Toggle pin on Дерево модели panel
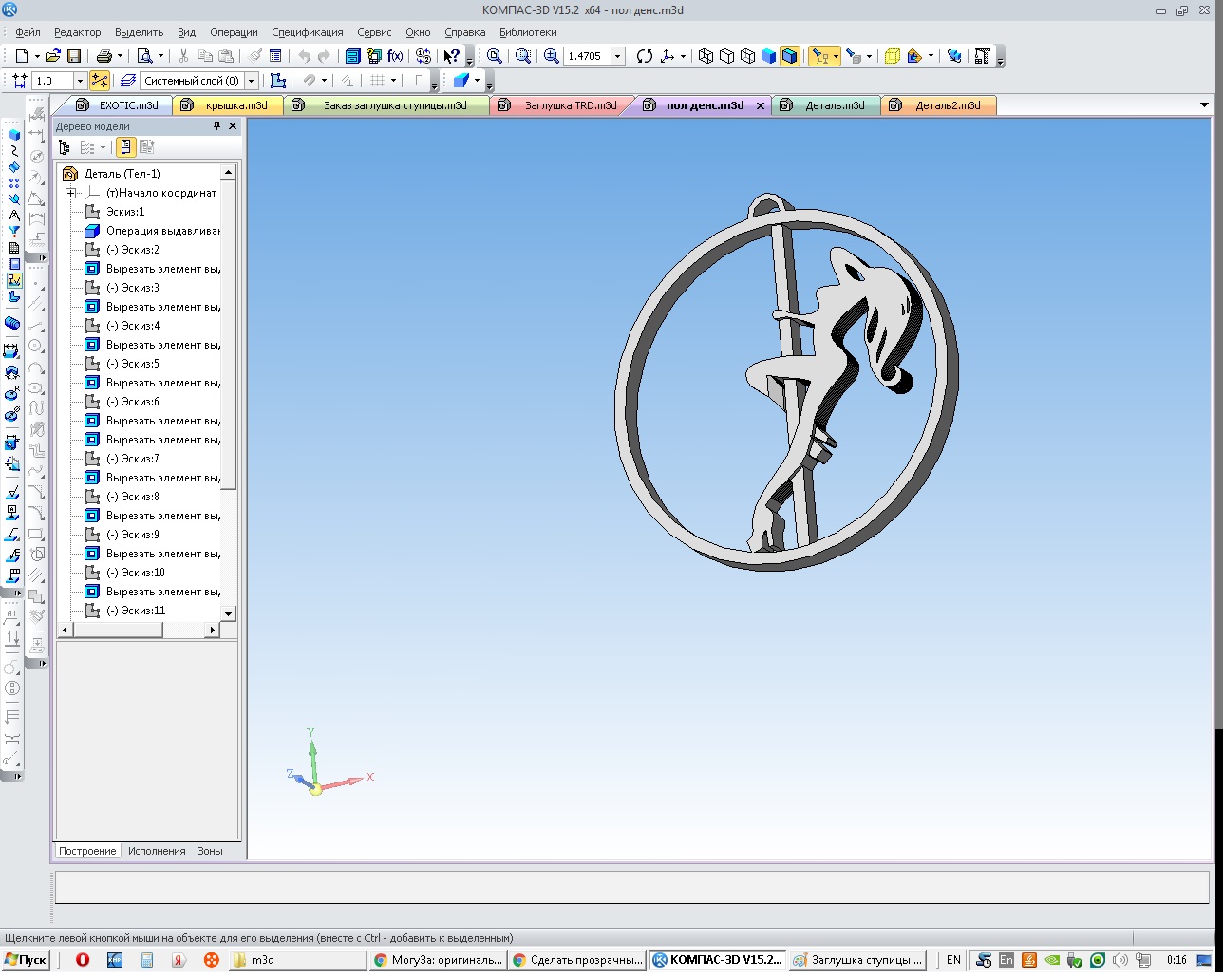 216,126
